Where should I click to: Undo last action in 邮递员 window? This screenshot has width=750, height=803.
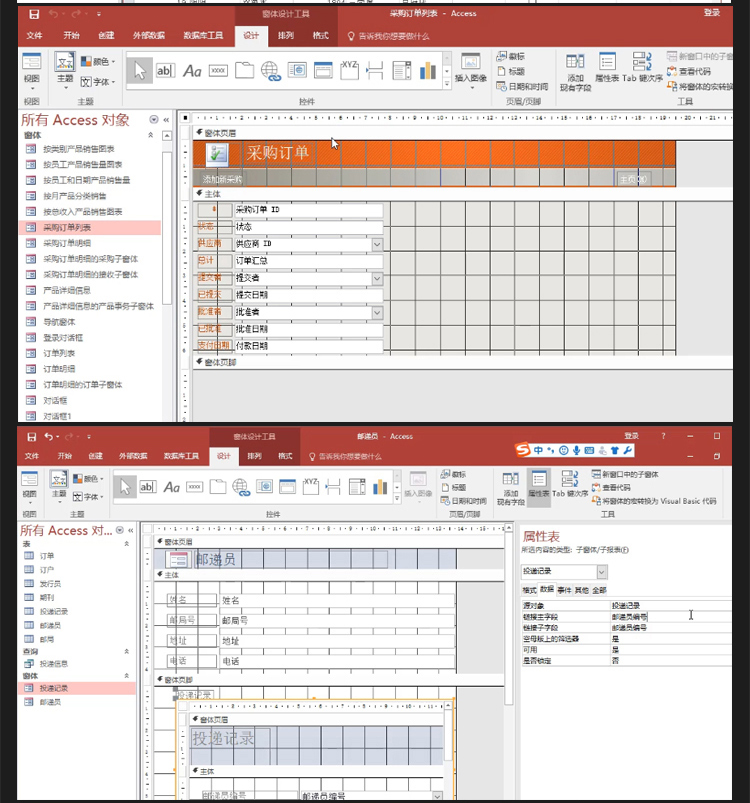tap(49, 436)
